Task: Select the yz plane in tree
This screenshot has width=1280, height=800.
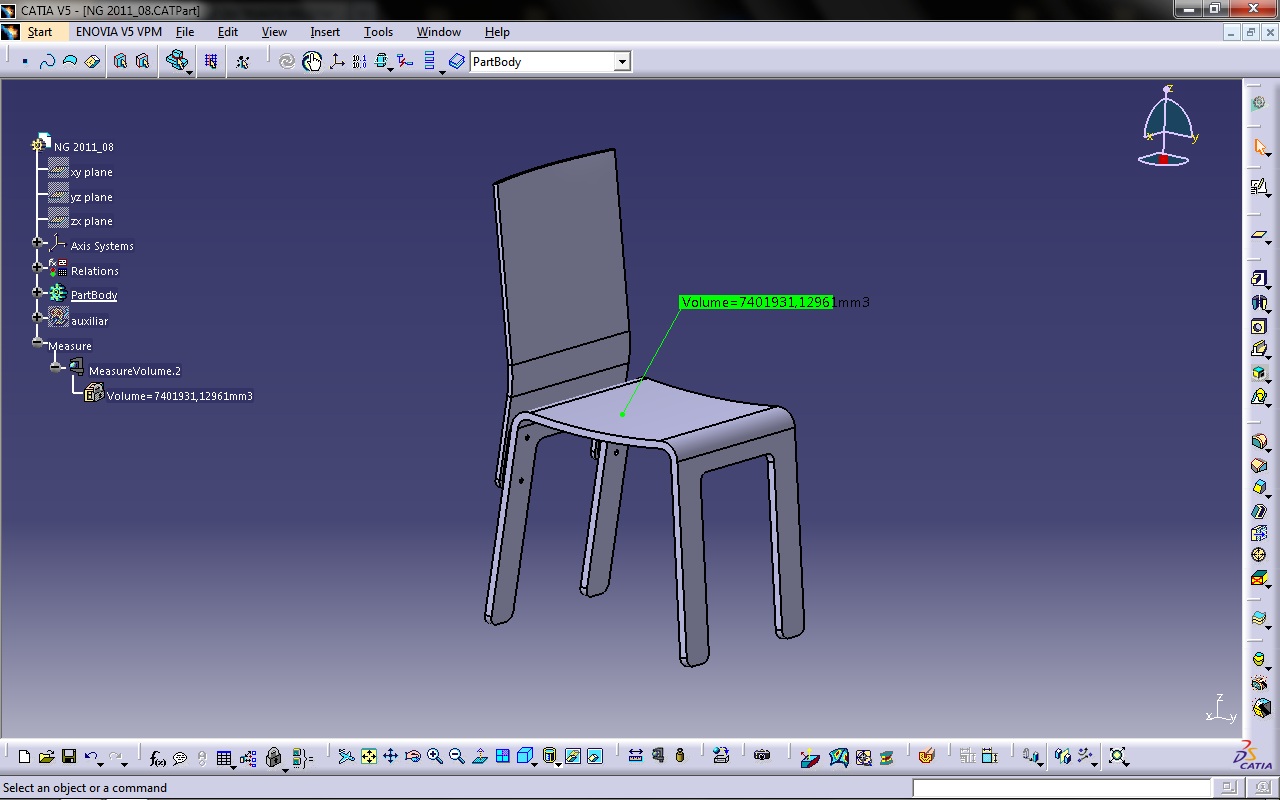Action: pos(91,197)
